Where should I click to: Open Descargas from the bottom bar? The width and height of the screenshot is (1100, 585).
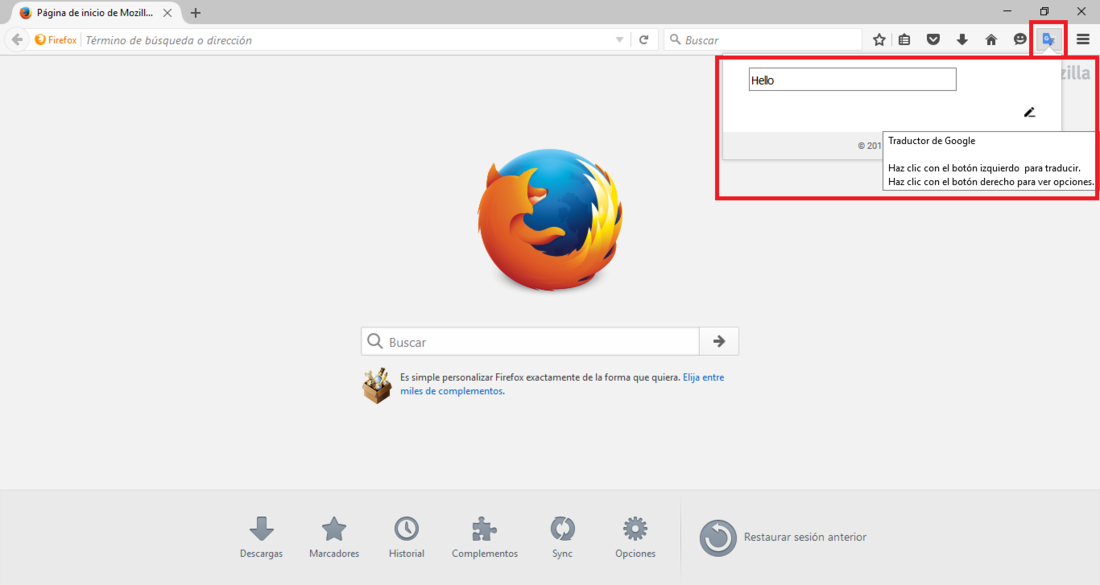click(x=261, y=537)
